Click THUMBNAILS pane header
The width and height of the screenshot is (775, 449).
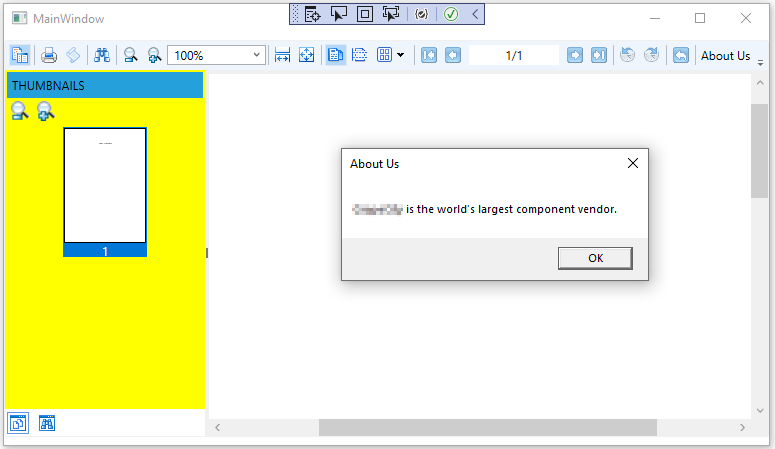105,85
